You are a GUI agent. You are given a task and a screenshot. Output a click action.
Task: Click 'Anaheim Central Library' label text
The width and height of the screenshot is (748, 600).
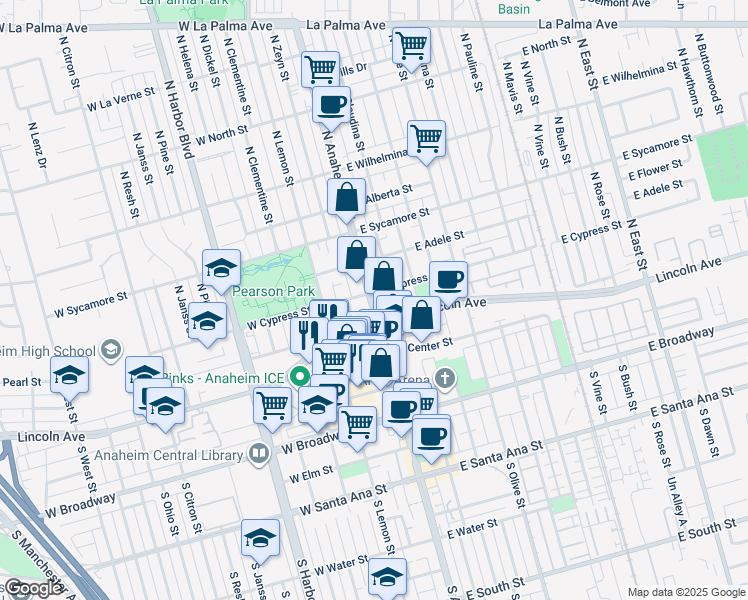[168, 455]
